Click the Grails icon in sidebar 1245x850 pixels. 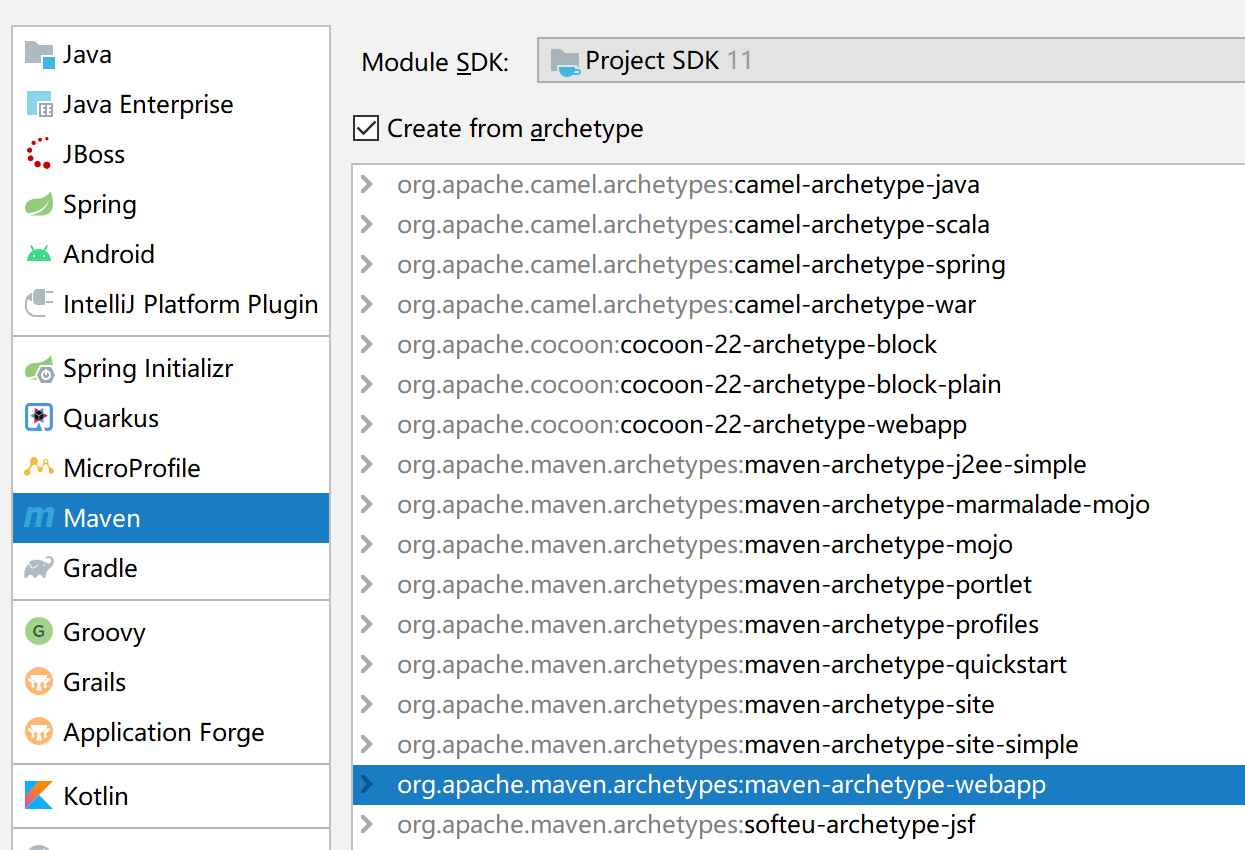pos(39,682)
